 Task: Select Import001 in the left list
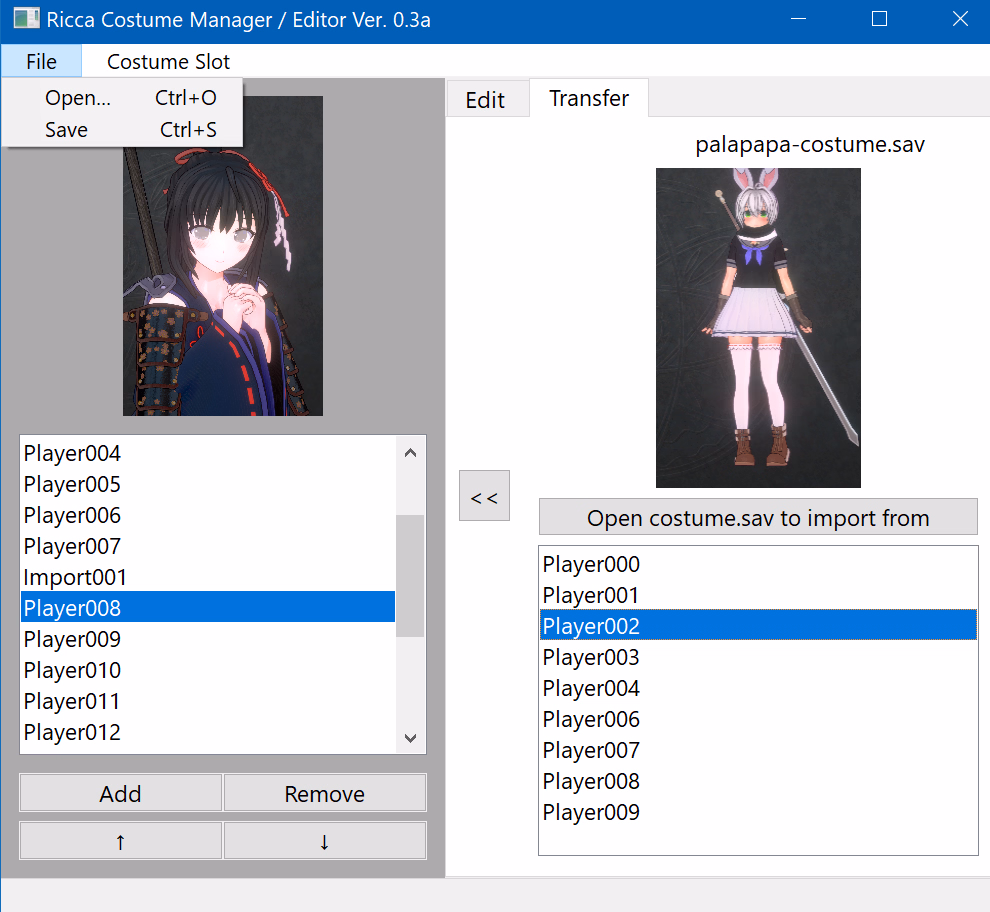tap(76, 577)
